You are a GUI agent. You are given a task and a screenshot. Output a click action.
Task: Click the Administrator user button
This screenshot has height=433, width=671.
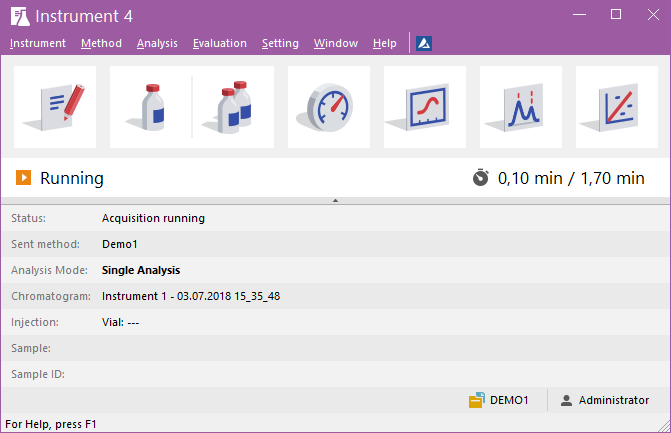604,400
